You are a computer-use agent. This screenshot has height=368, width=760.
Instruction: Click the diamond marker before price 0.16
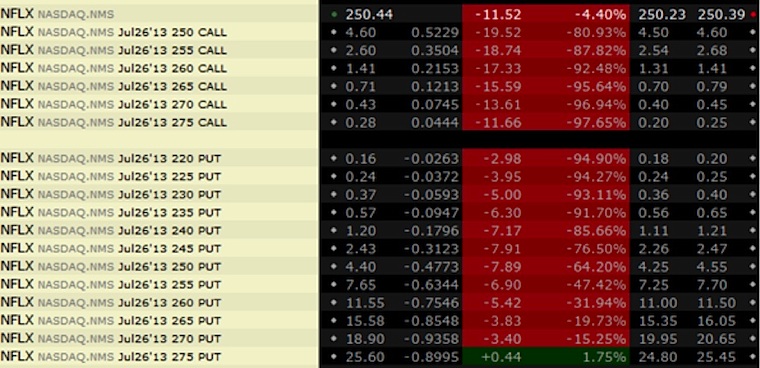click(333, 158)
